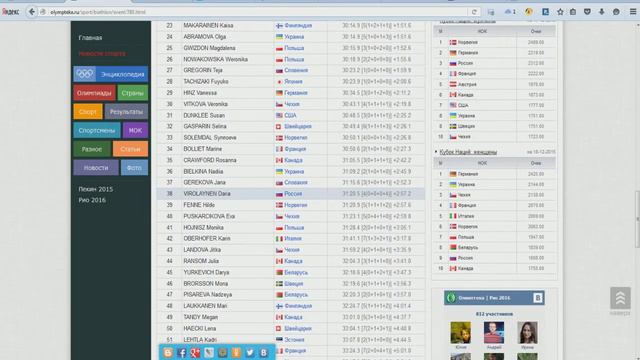Open Пекин 2015 link in sidebar
This screenshot has width=640, height=360.
[x=96, y=189]
